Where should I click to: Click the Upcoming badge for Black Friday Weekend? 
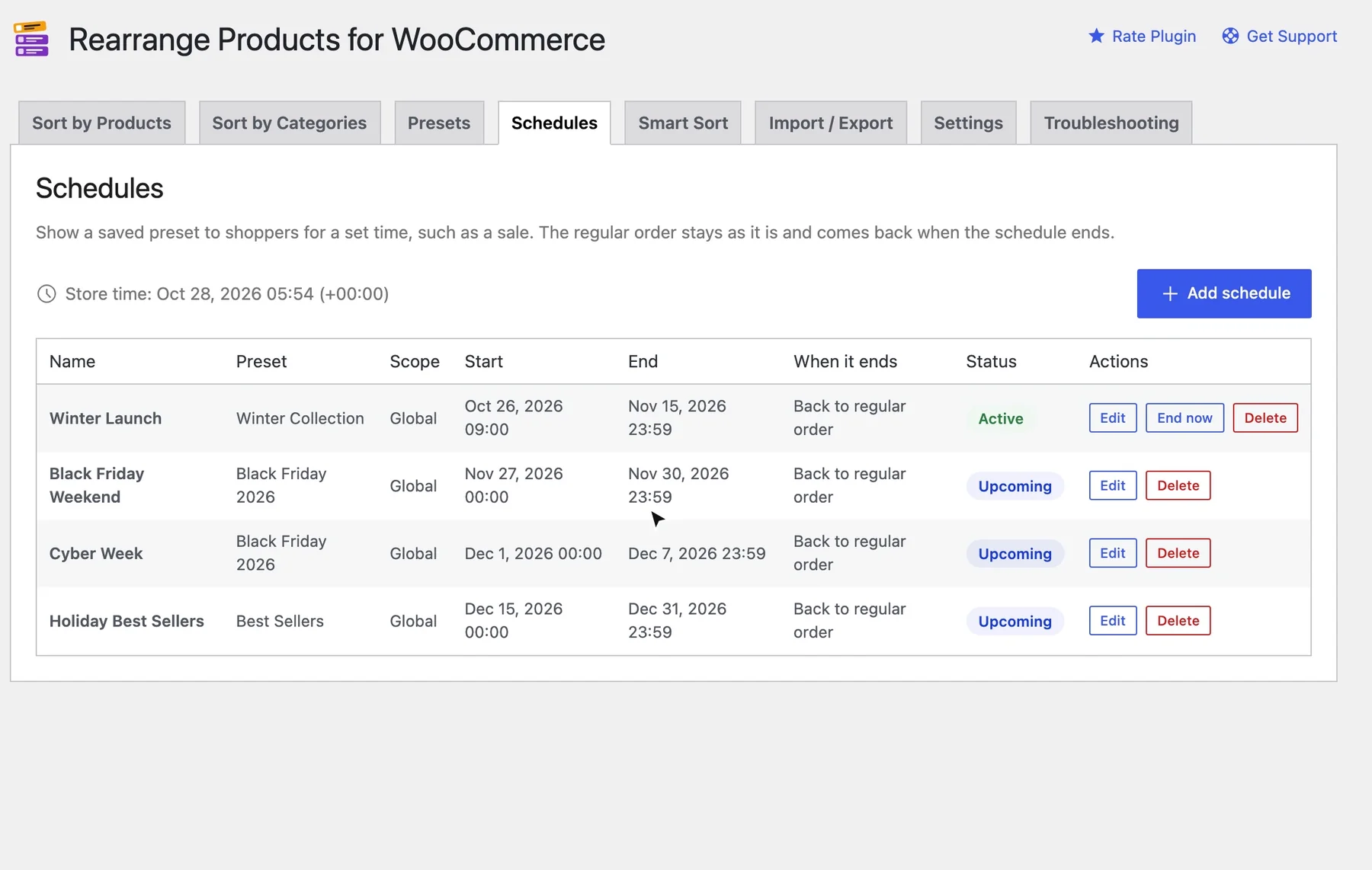[1015, 486]
